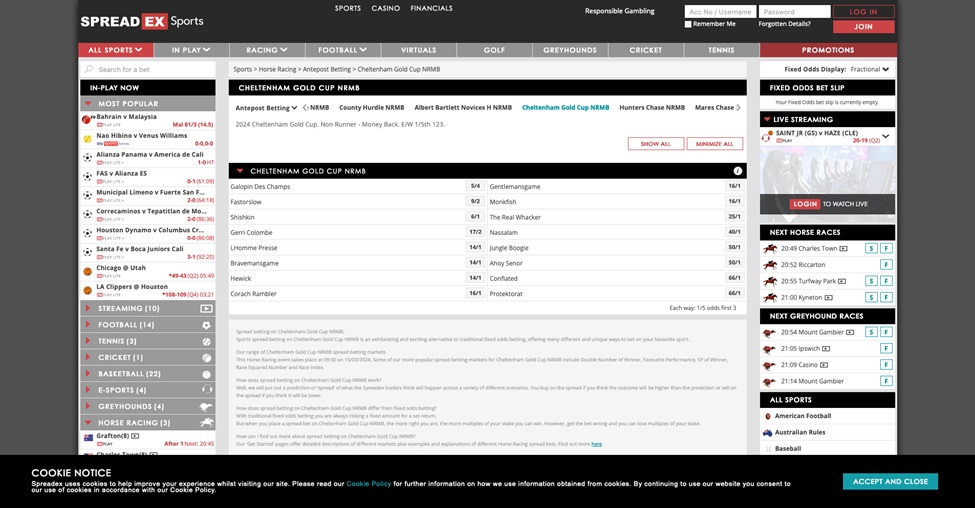Collapse the Live Streaming panel
Screen dimensions: 975x508
pyautogui.click(x=767, y=119)
